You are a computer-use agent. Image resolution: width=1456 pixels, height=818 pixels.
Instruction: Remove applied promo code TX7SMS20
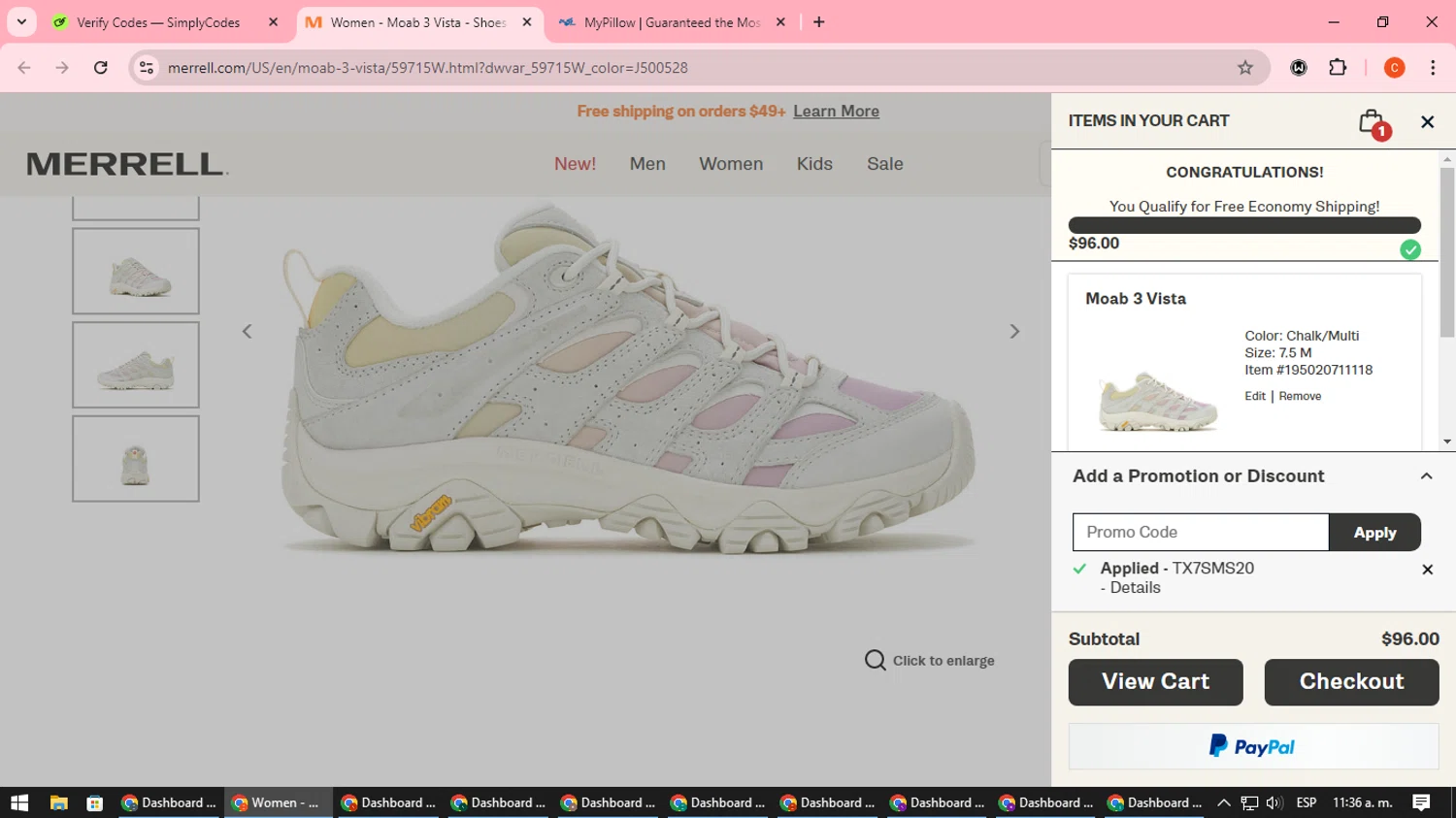(1427, 570)
